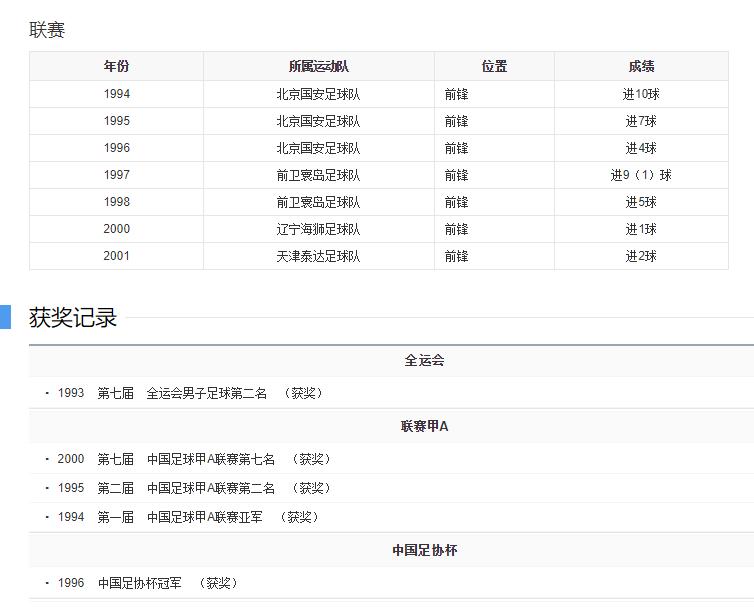Click 北京国安足球队 in the 1996 row
754x615 pixels.
point(318,148)
